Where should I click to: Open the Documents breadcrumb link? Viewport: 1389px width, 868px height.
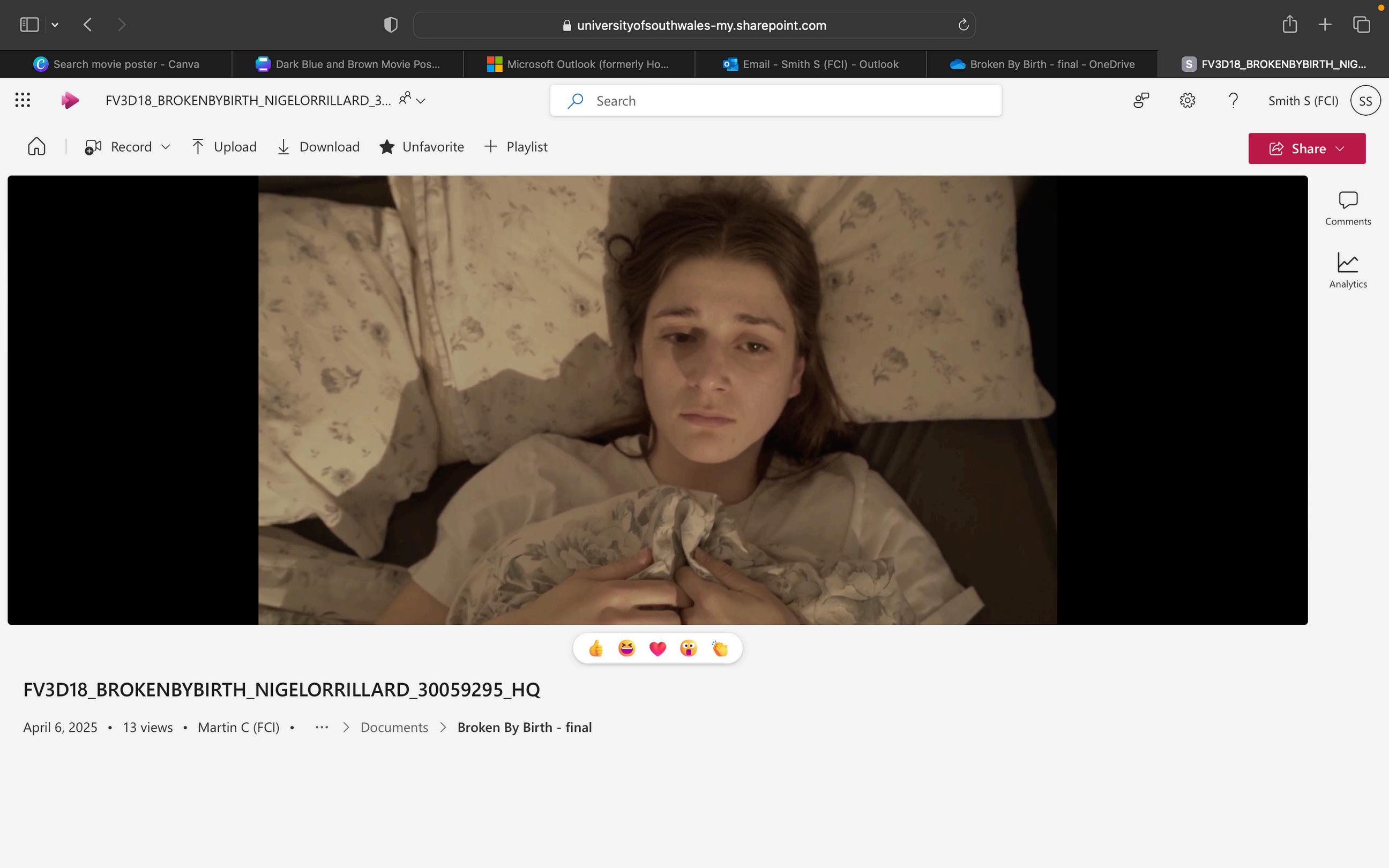coord(394,728)
